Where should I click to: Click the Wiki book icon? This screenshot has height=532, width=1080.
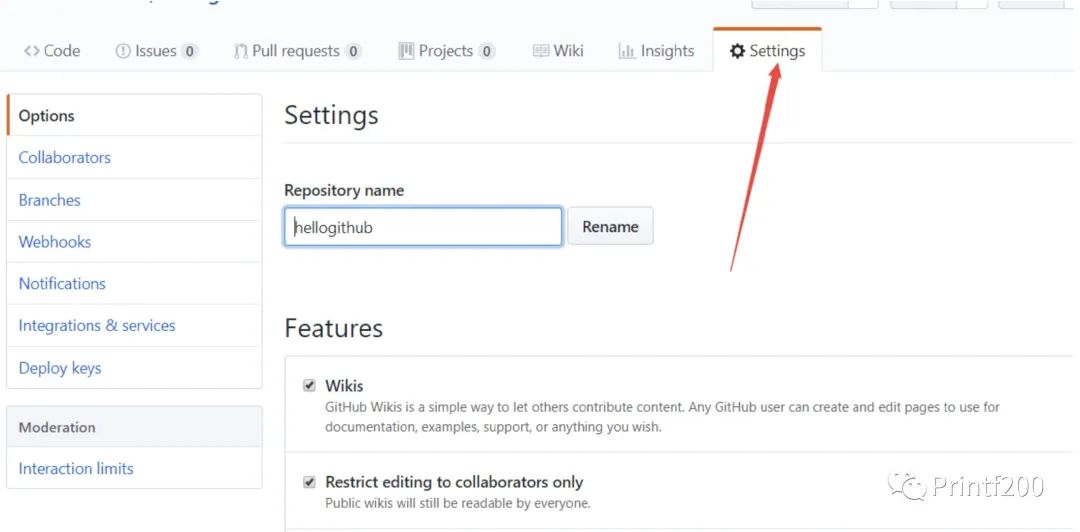click(541, 51)
